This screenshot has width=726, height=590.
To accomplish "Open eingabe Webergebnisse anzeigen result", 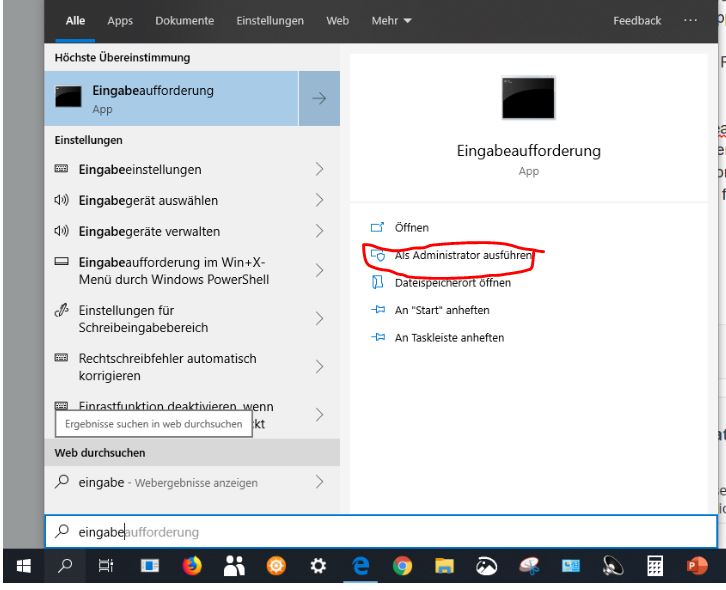I will click(192, 482).
